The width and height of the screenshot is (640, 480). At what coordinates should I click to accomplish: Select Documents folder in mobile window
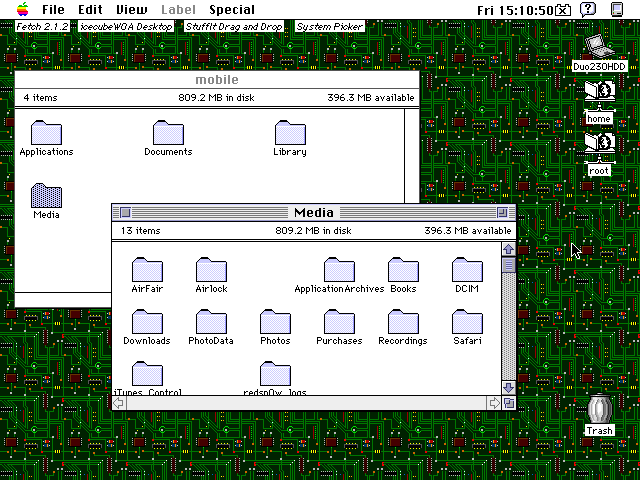(x=168, y=133)
